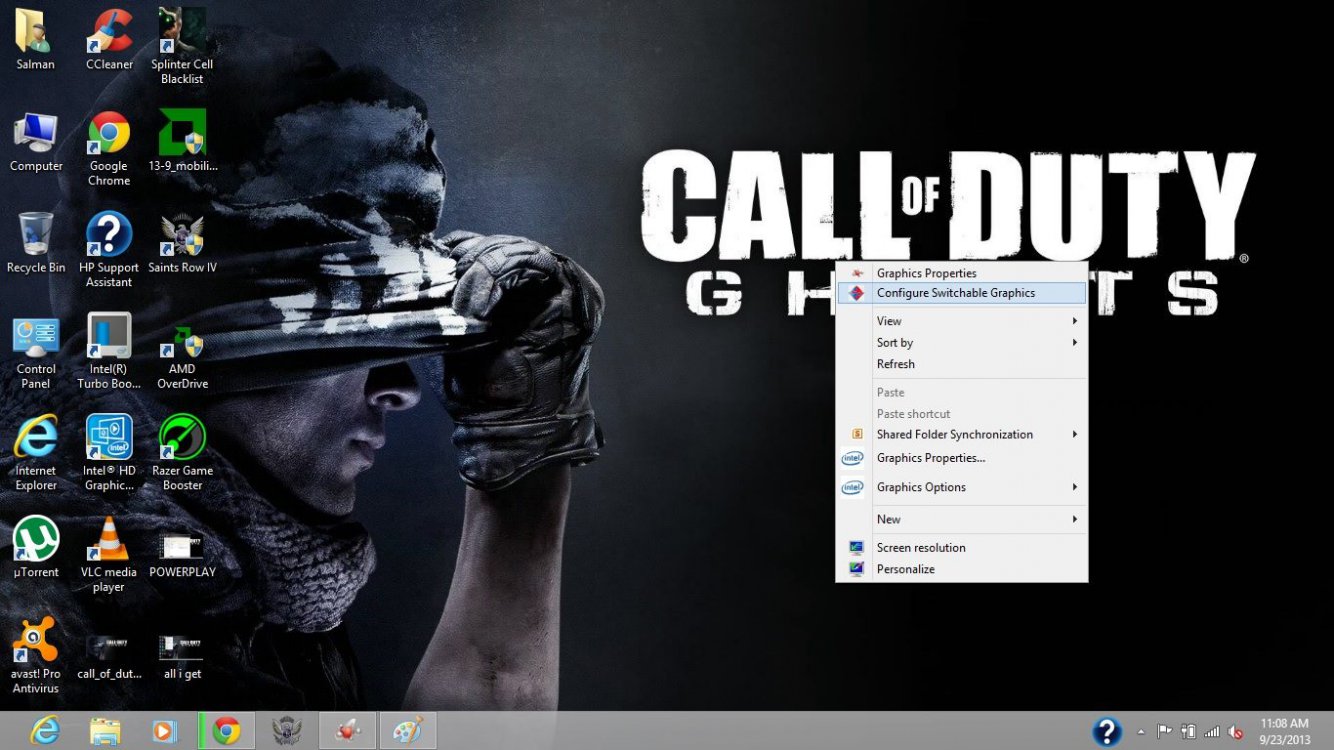
Task: Select the VLC media player shortcut
Action: 109,555
